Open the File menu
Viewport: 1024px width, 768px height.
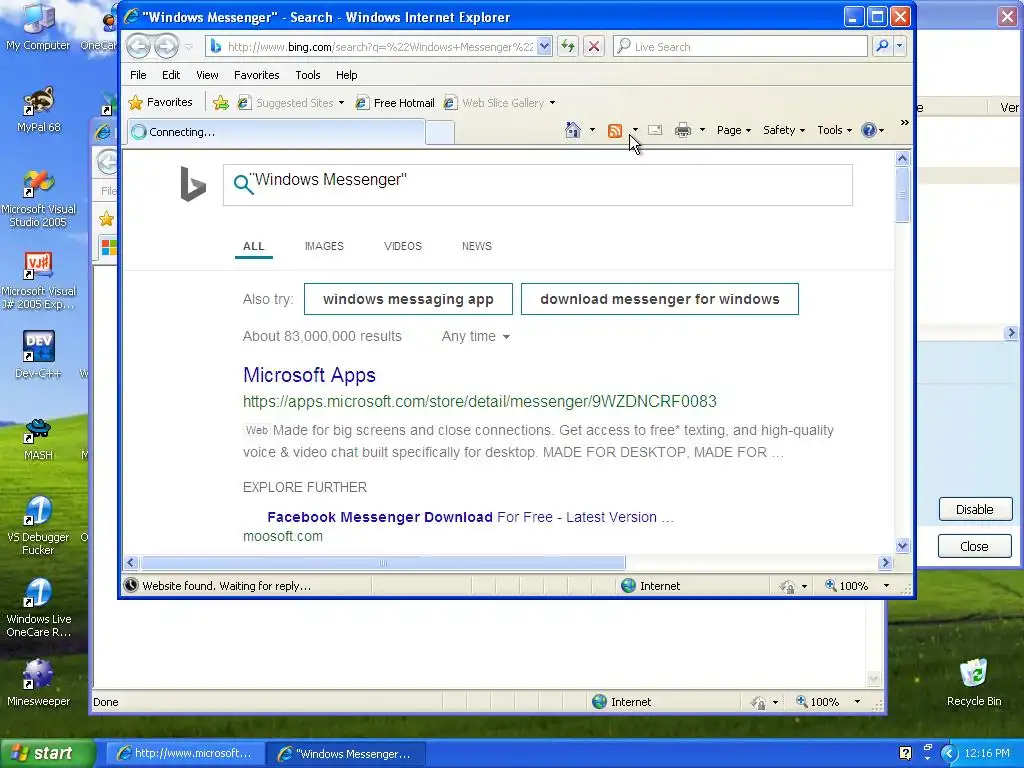[x=138, y=75]
